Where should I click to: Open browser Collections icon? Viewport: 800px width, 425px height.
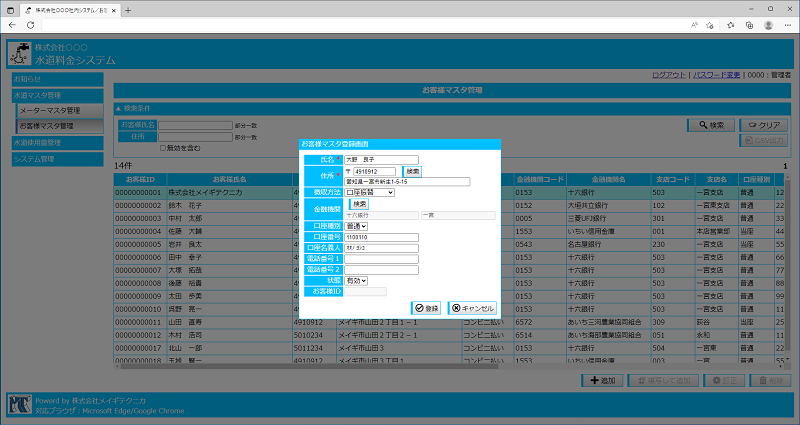pyautogui.click(x=748, y=25)
